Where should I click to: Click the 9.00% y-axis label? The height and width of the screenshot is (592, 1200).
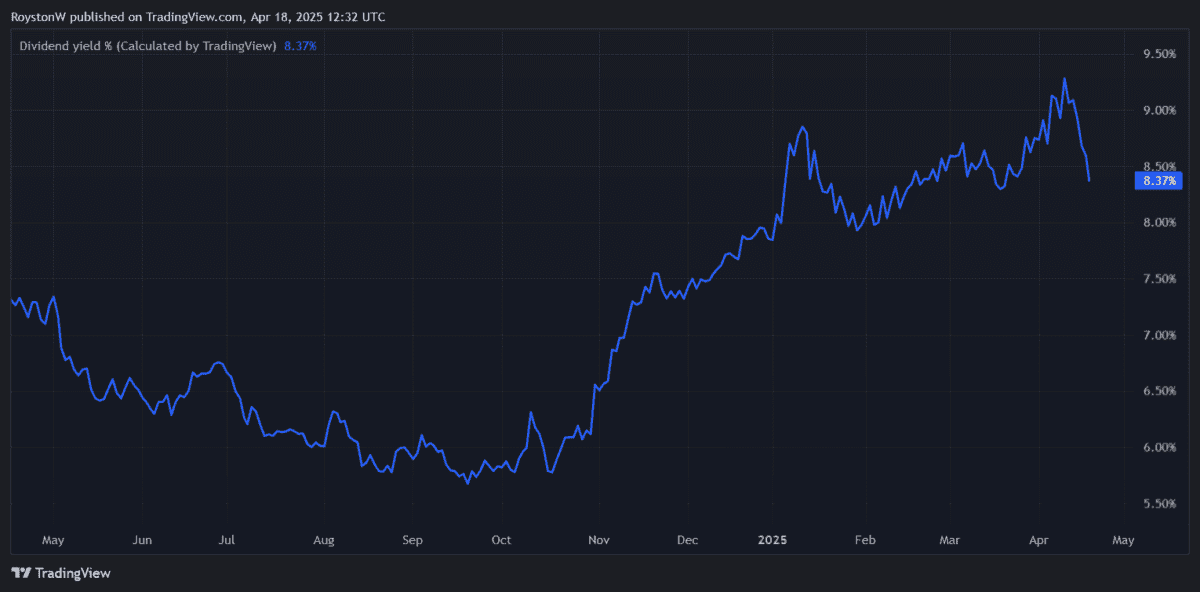[1159, 110]
